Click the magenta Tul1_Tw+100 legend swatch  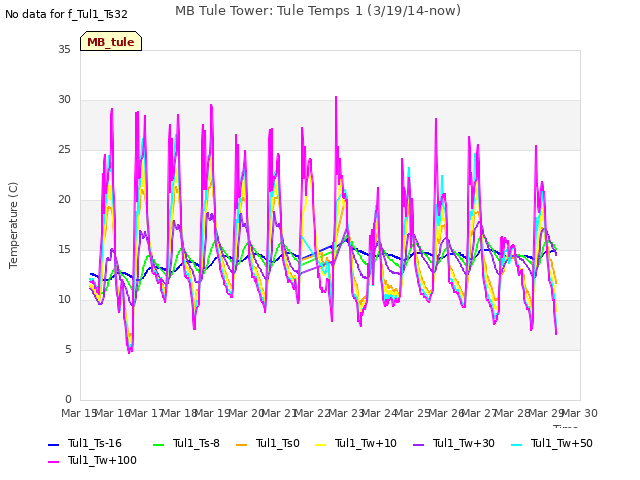click(54, 462)
